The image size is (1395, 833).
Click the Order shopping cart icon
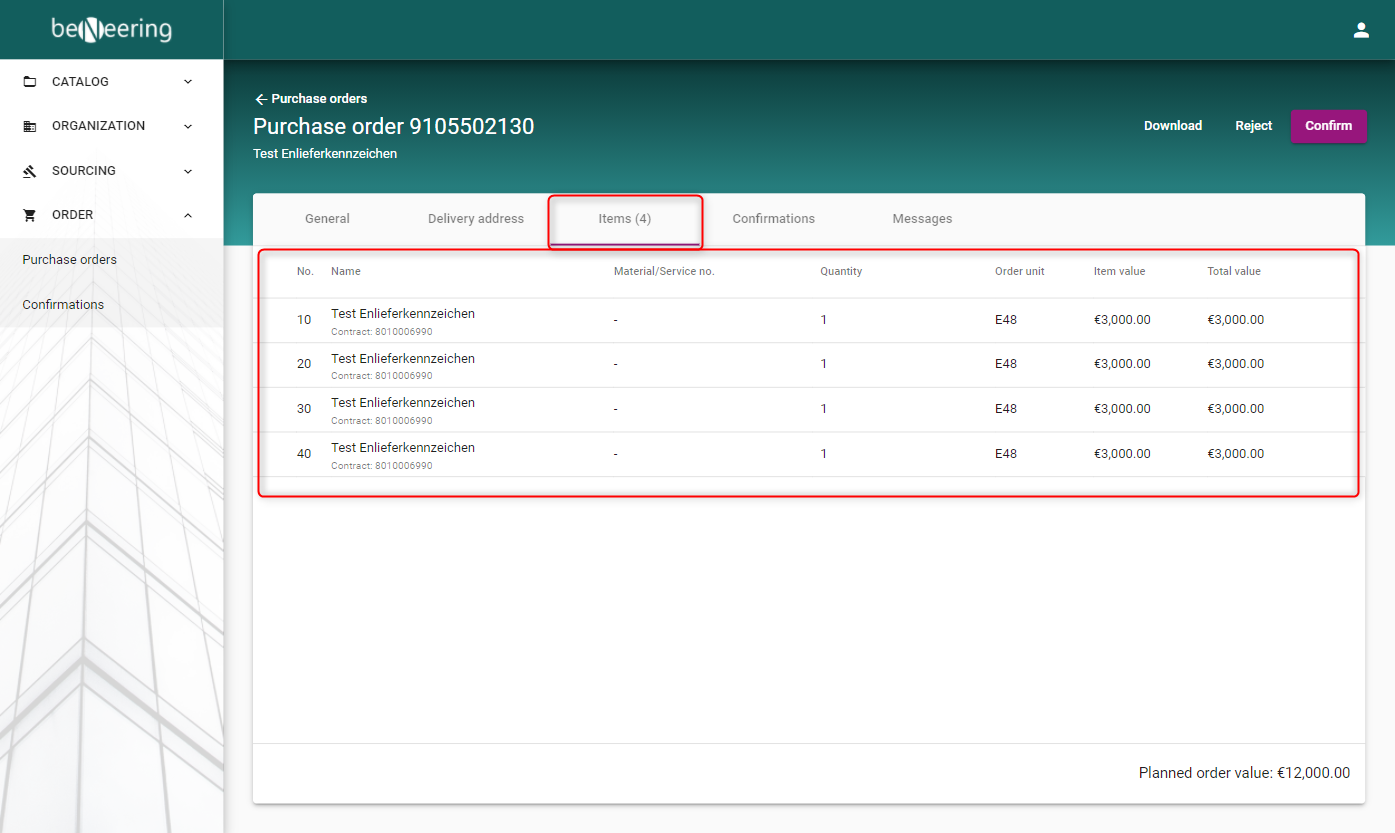30,215
